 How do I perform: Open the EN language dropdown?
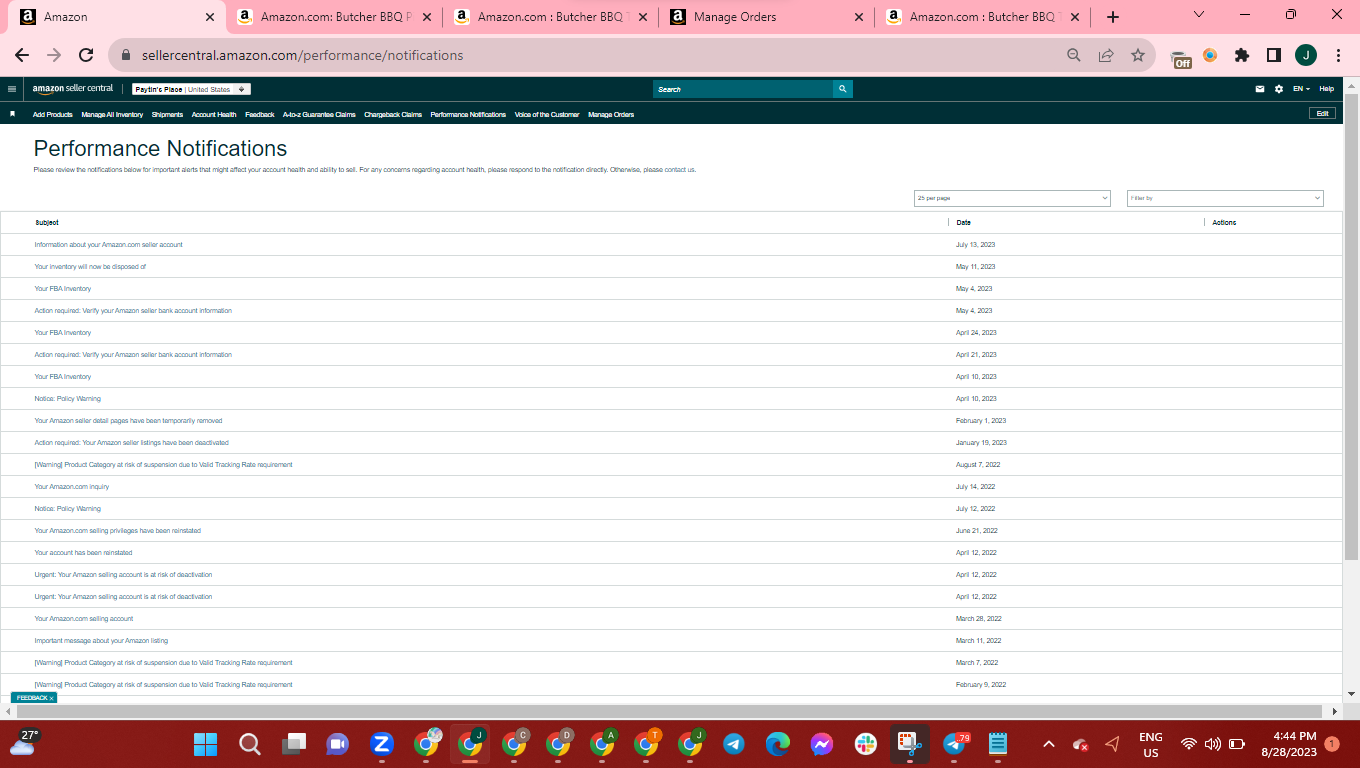1301,89
